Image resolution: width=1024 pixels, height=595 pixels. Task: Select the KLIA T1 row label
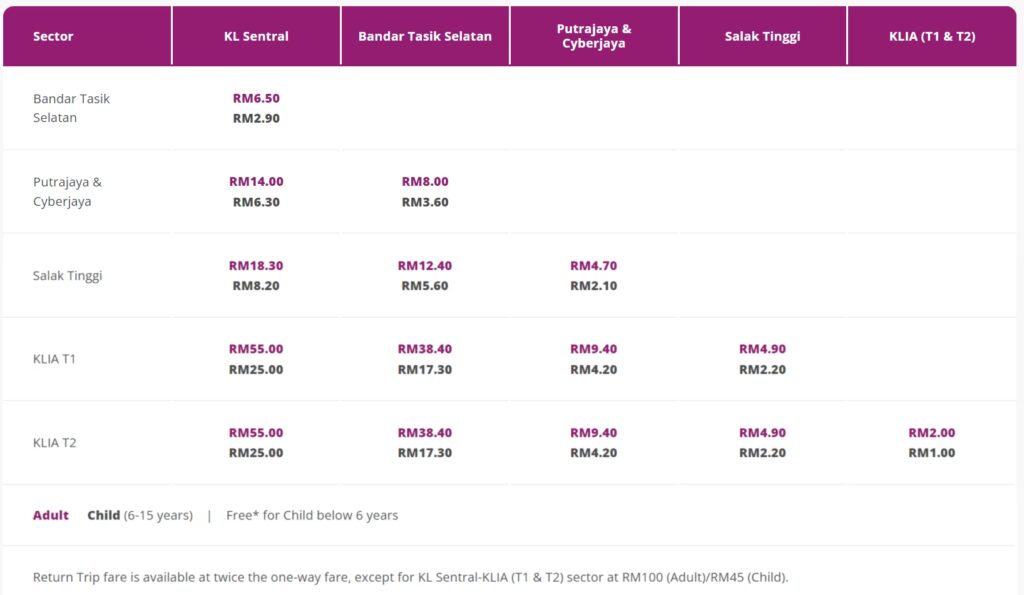(54, 359)
